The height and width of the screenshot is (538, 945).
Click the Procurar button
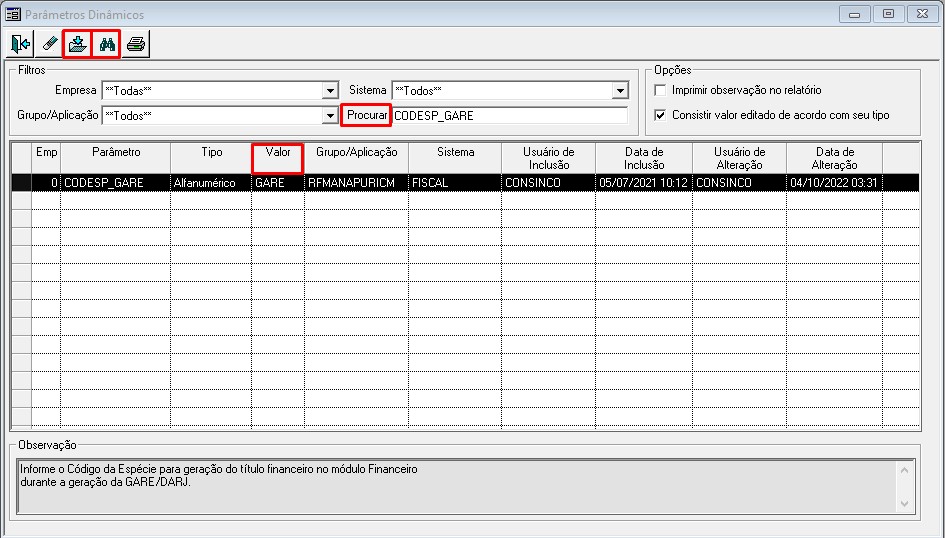coord(366,115)
